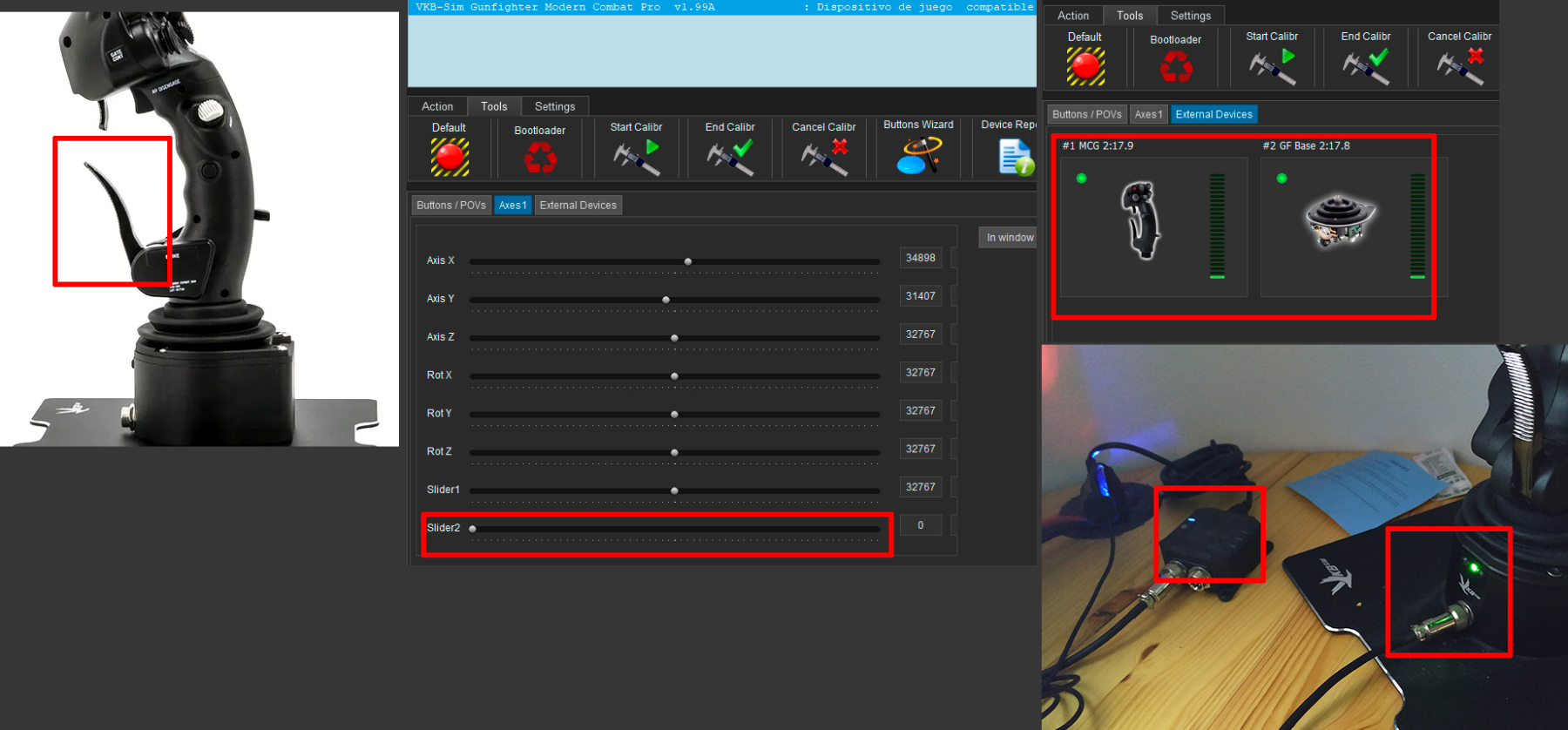Click the Slider1 value 32767 field
Screen dimensions: 1568x730
(x=921, y=487)
